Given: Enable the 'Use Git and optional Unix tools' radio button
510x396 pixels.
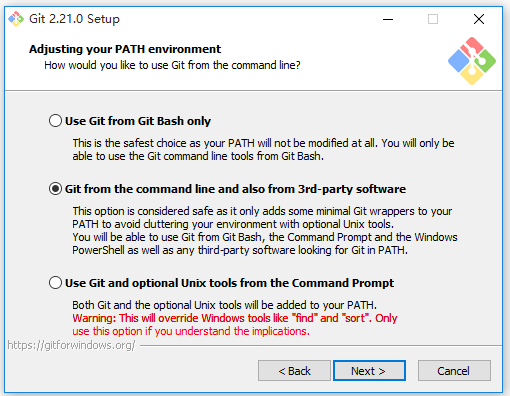Looking at the screenshot, I should tap(55, 283).
